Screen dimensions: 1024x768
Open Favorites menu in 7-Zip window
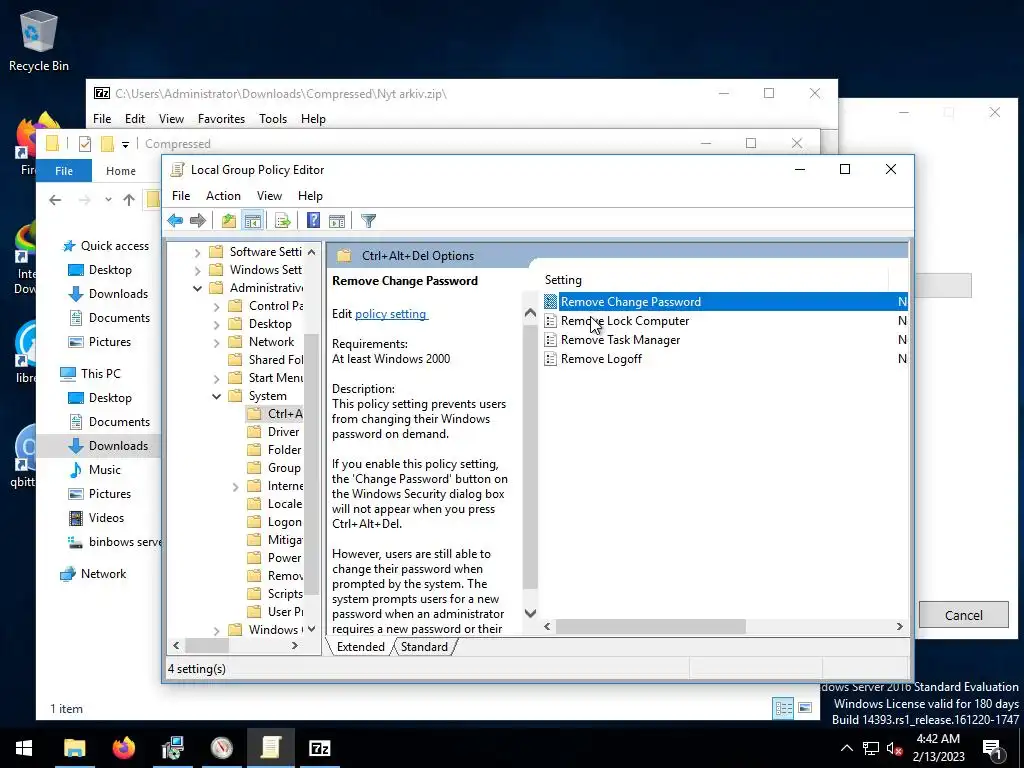pyautogui.click(x=221, y=119)
